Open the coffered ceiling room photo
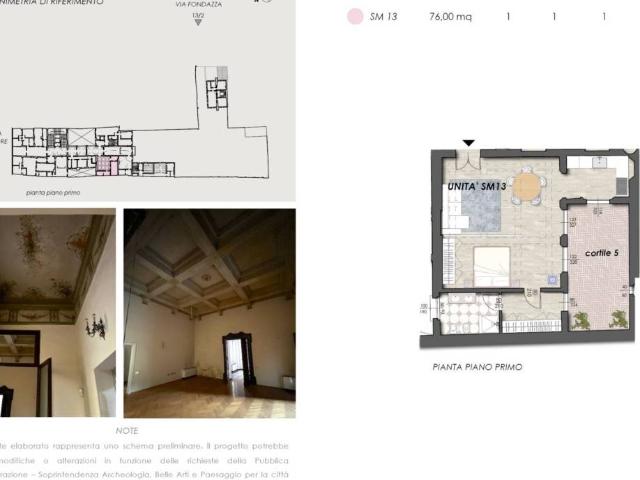The height and width of the screenshot is (480, 640). [x=209, y=312]
